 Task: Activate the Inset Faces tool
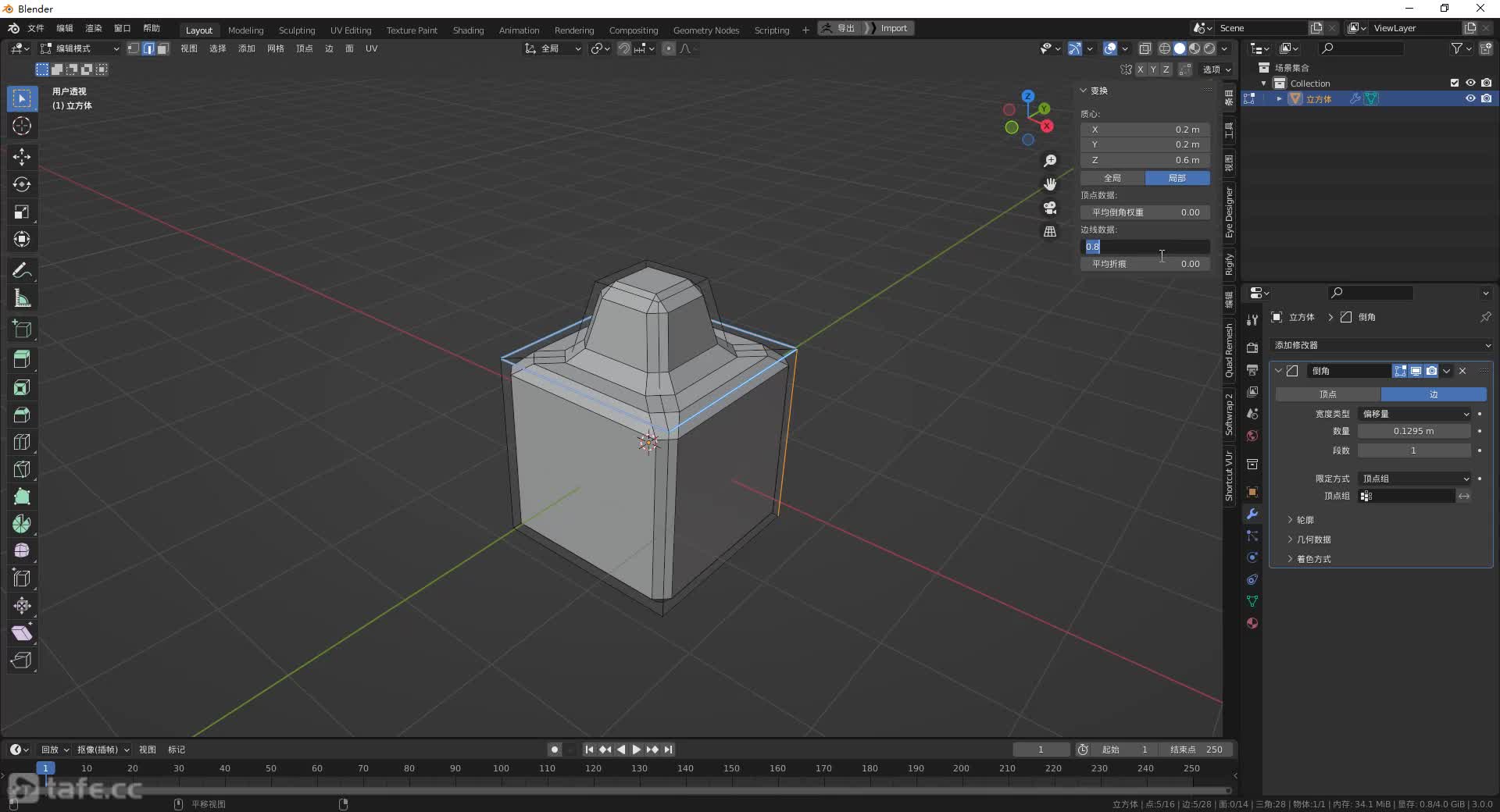[22, 387]
